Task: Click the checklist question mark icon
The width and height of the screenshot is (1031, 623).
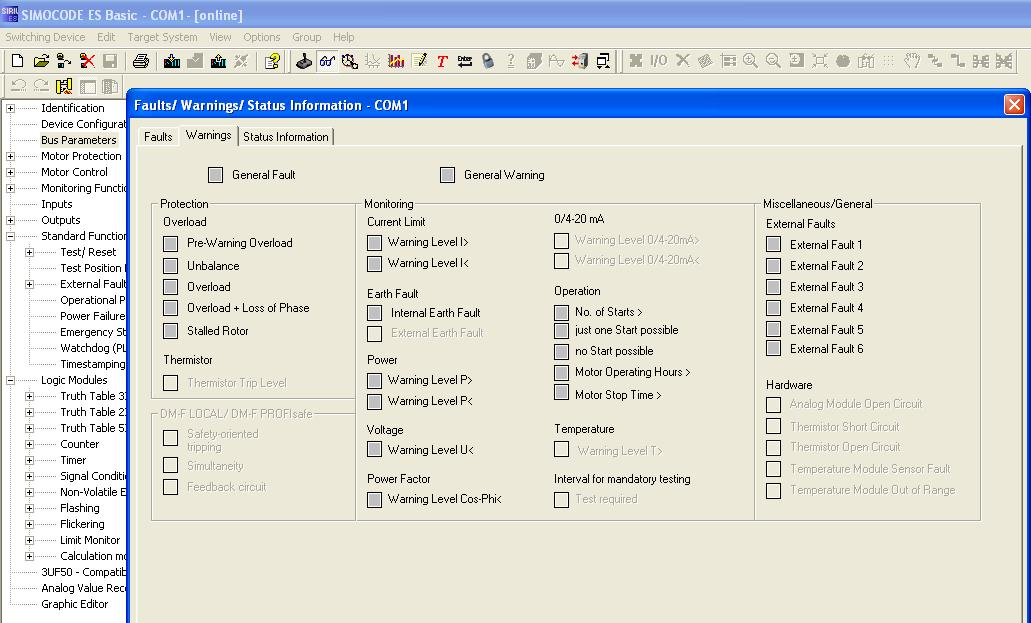Action: [x=272, y=61]
